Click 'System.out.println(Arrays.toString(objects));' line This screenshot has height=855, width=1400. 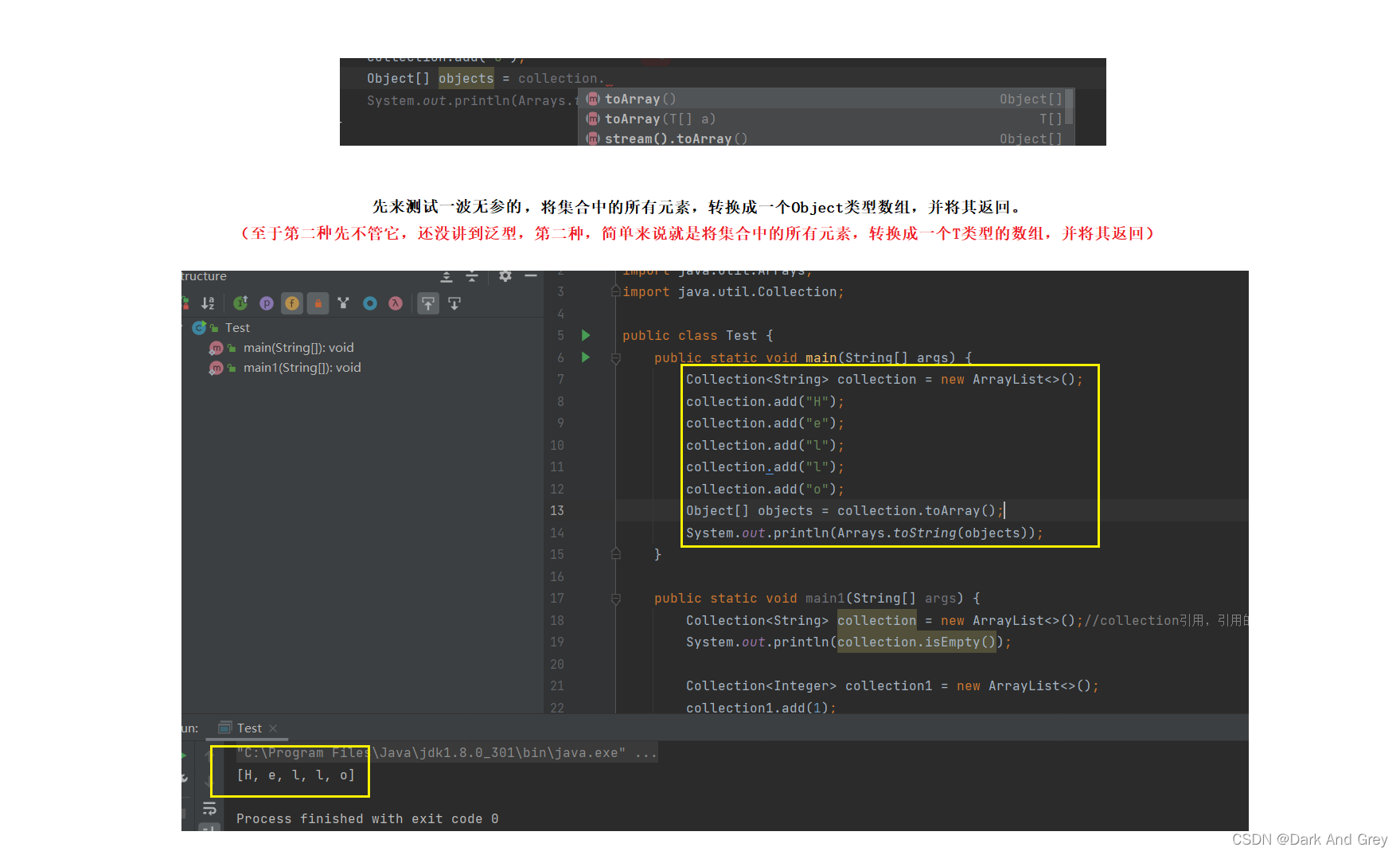pyautogui.click(x=864, y=533)
